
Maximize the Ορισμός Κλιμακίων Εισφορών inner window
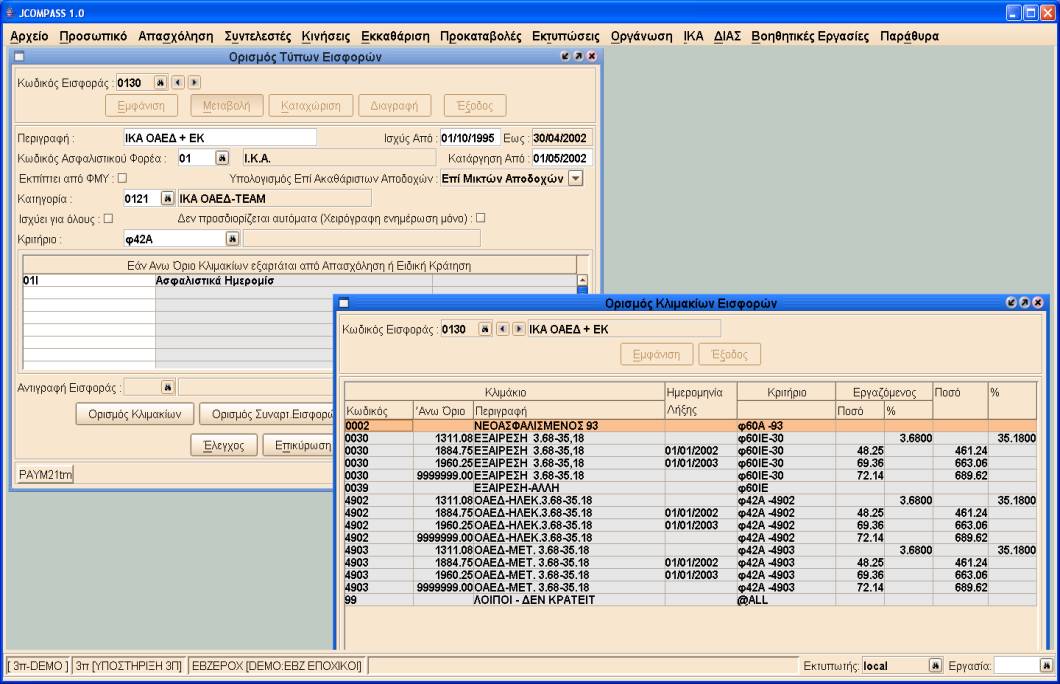coord(1025,303)
